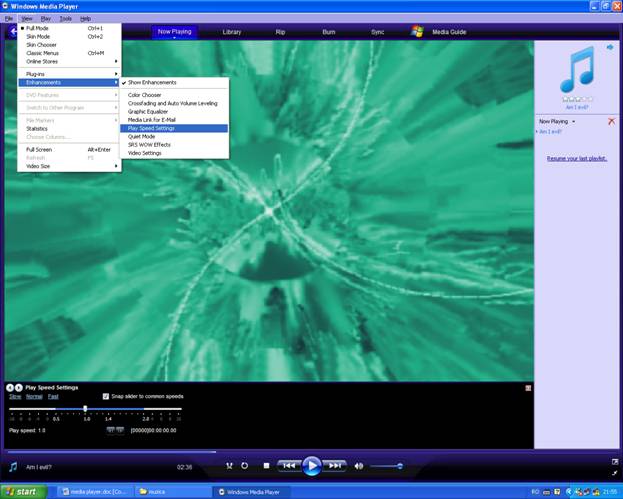
Task: Click the music note icon by song title
Action: point(13,467)
